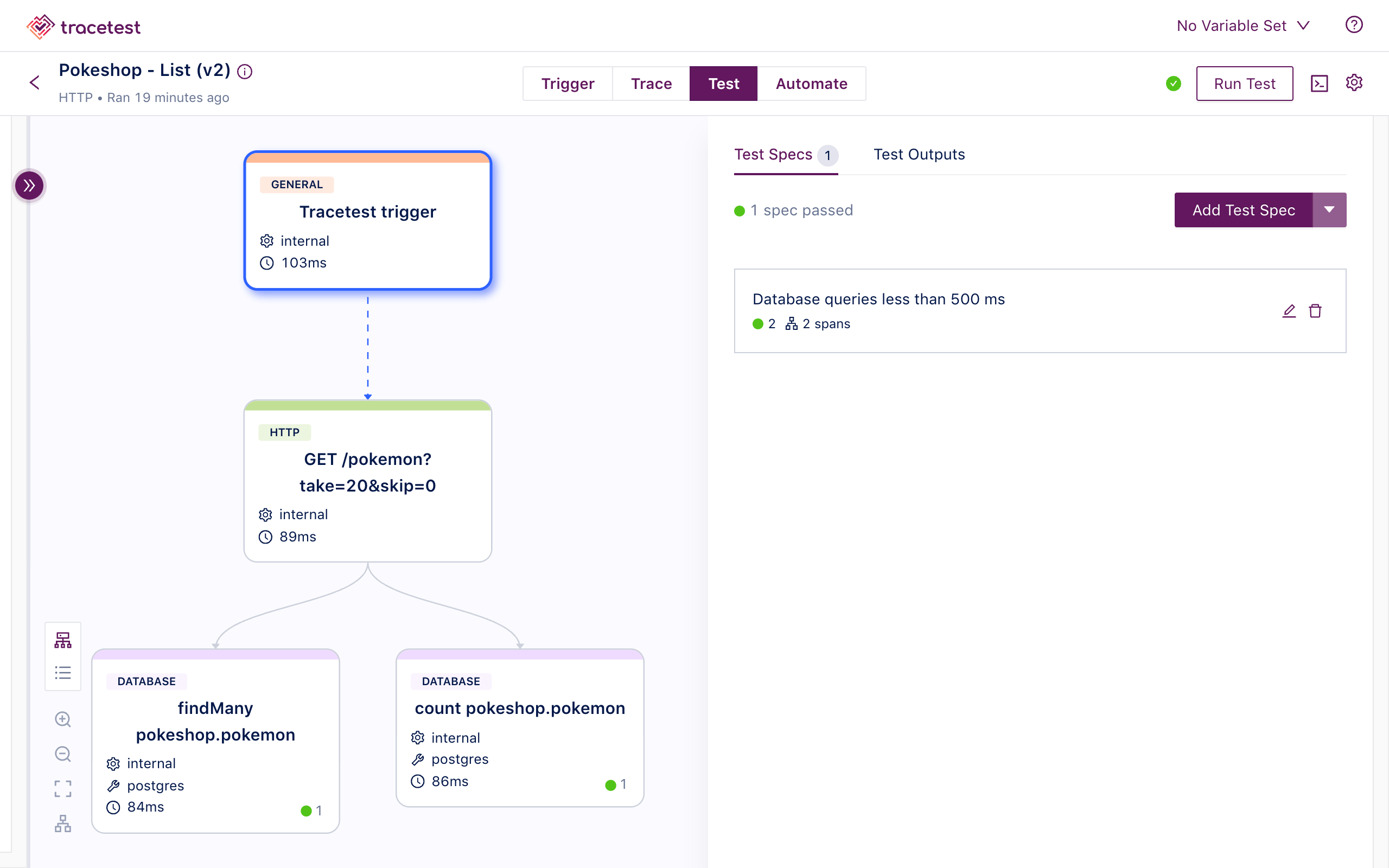
Task: Open the command-line terminal icon near Run Test
Action: (x=1320, y=83)
